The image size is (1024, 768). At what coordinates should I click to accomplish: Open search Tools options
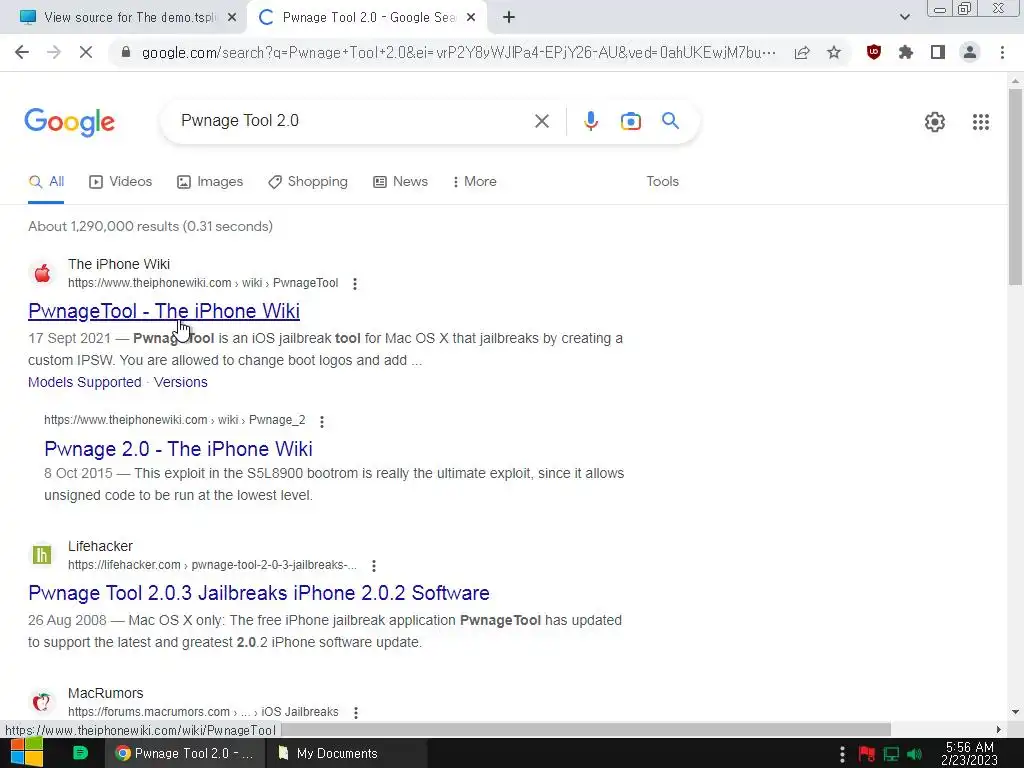662,182
